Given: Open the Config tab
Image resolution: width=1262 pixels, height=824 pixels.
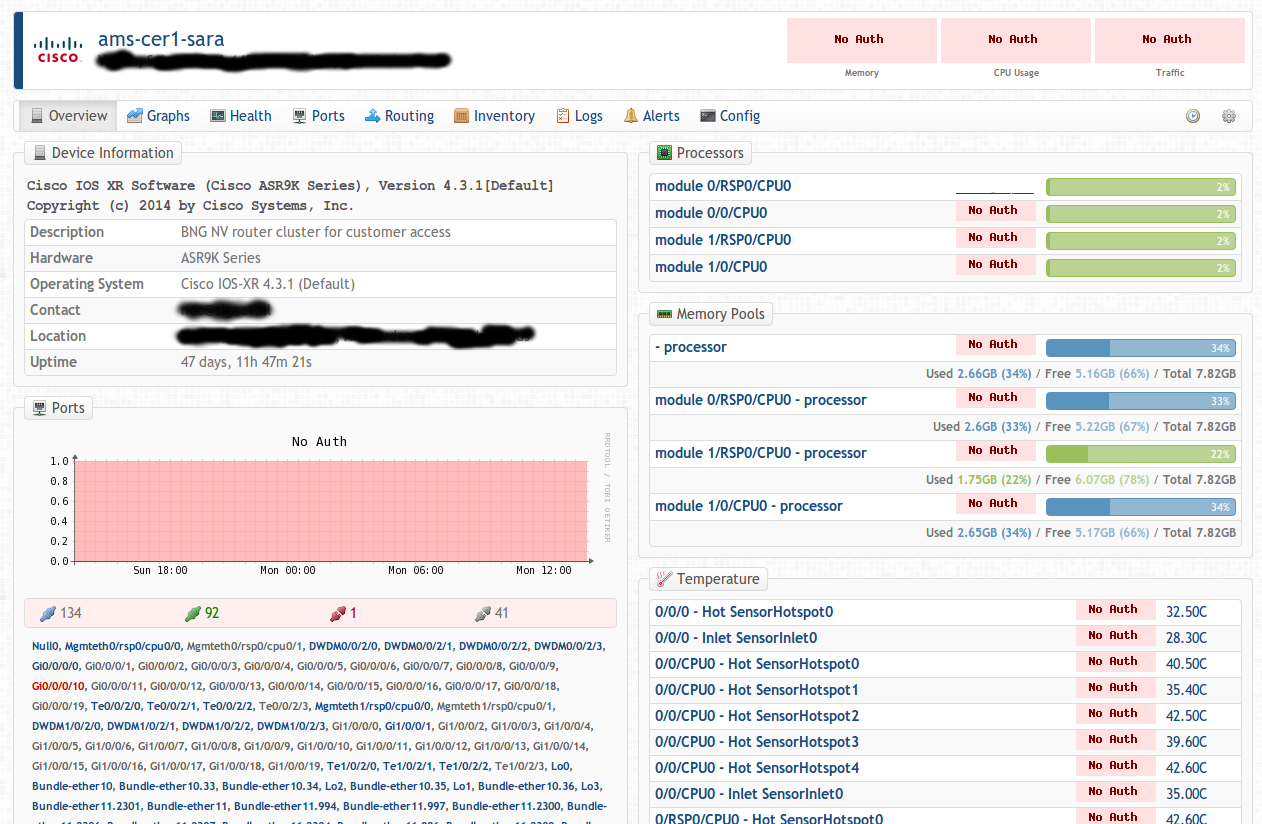Looking at the screenshot, I should [x=730, y=116].
